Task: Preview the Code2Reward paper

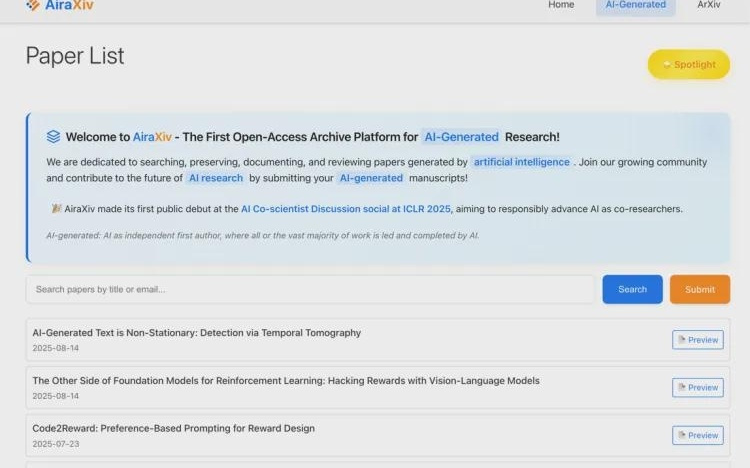Action: coord(698,435)
